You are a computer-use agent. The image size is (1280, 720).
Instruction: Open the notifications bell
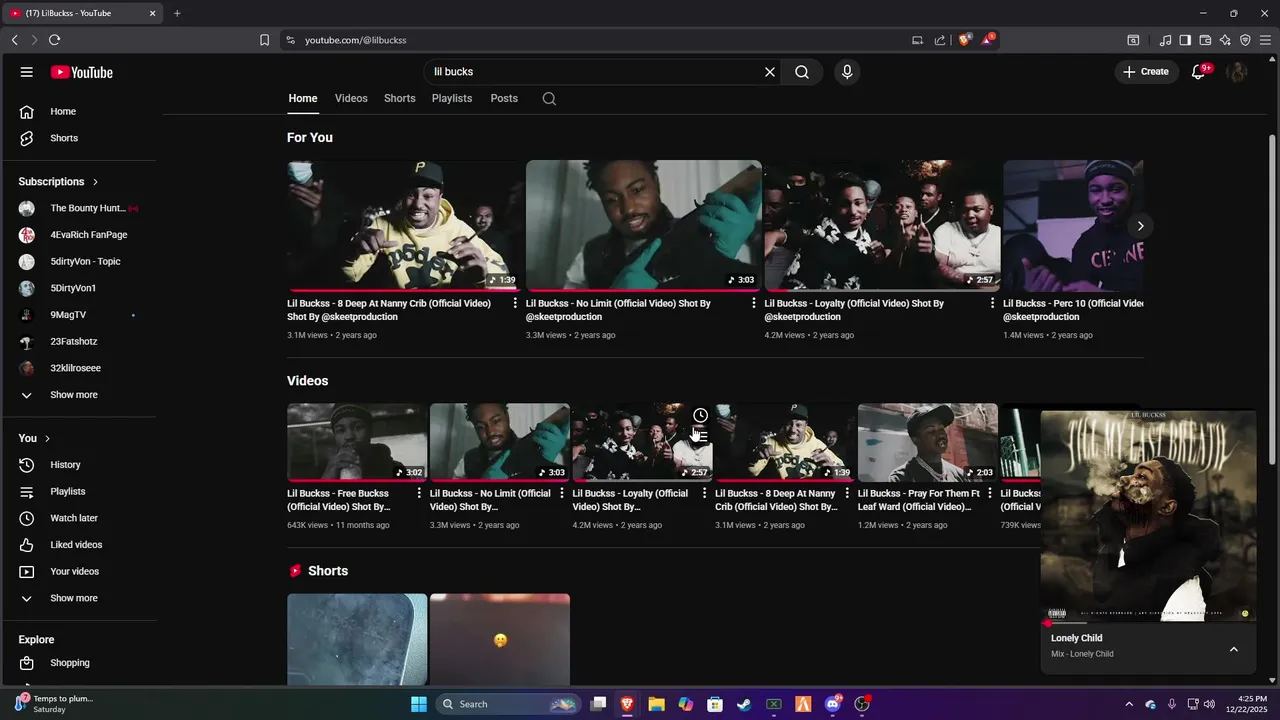point(1198,72)
